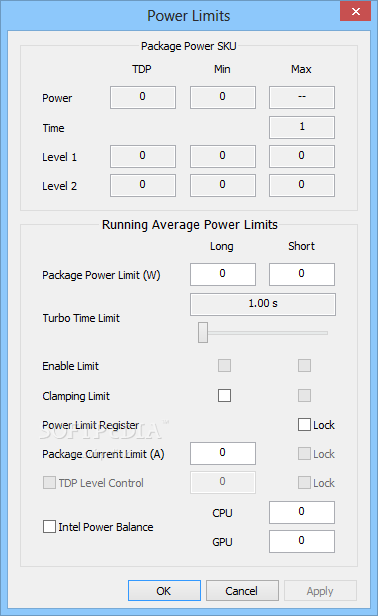Click the Time Max value box
378x616 pixels.
[x=302, y=127]
